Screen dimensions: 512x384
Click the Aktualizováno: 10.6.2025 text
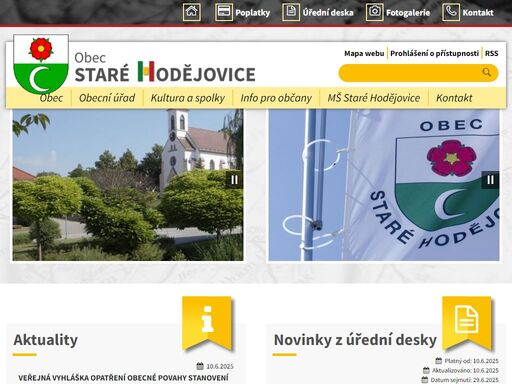465,370
